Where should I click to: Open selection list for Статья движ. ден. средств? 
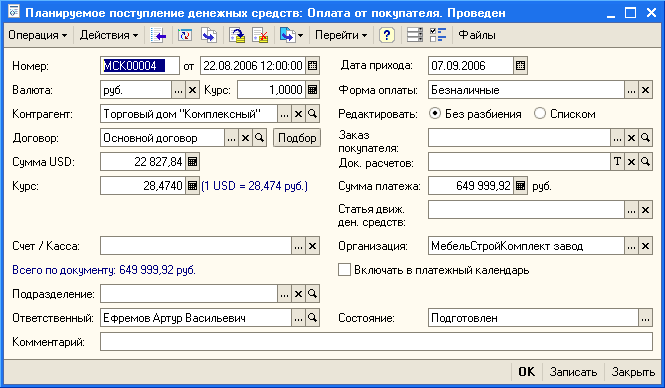[631, 210]
